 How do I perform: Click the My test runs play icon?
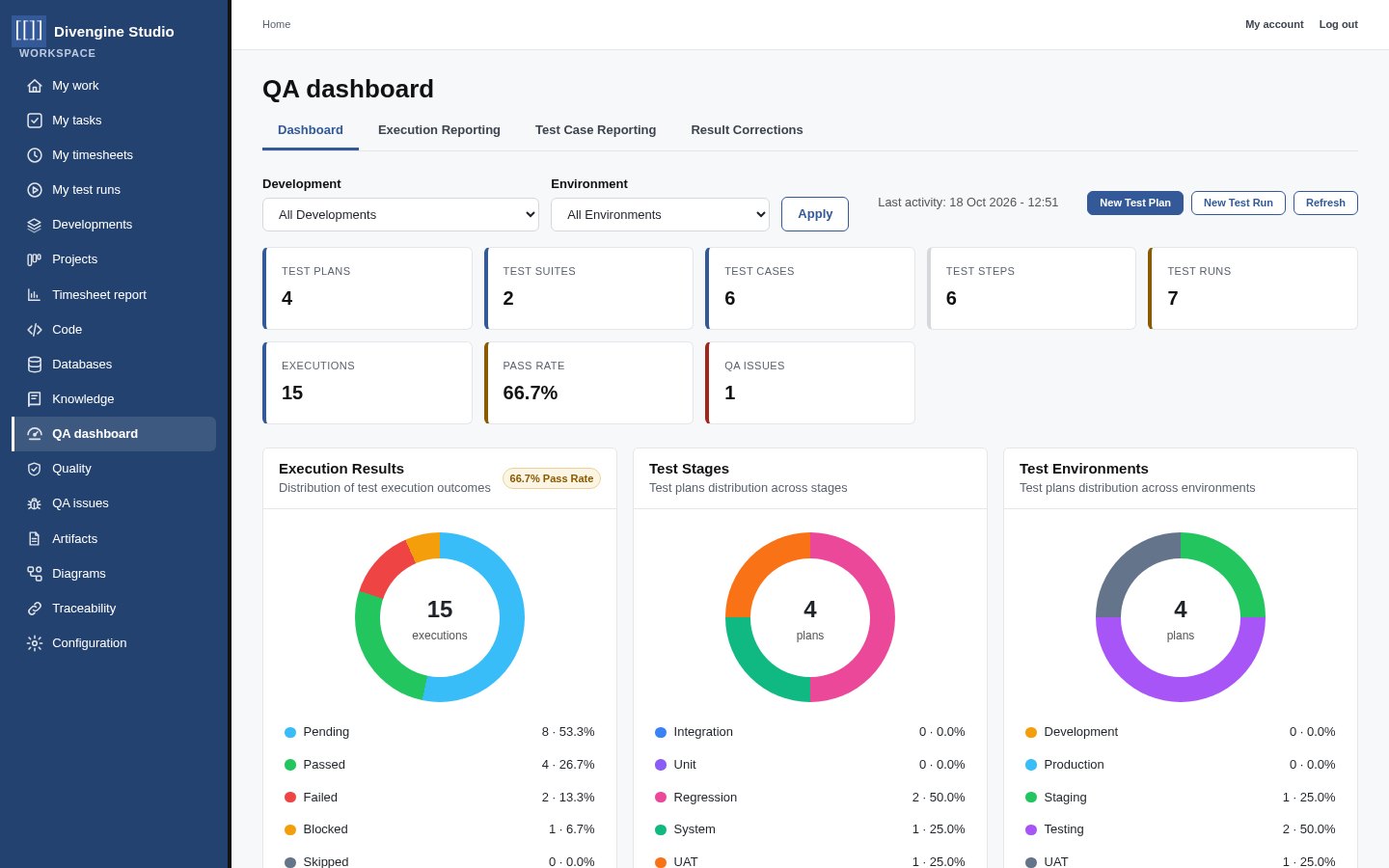point(35,190)
